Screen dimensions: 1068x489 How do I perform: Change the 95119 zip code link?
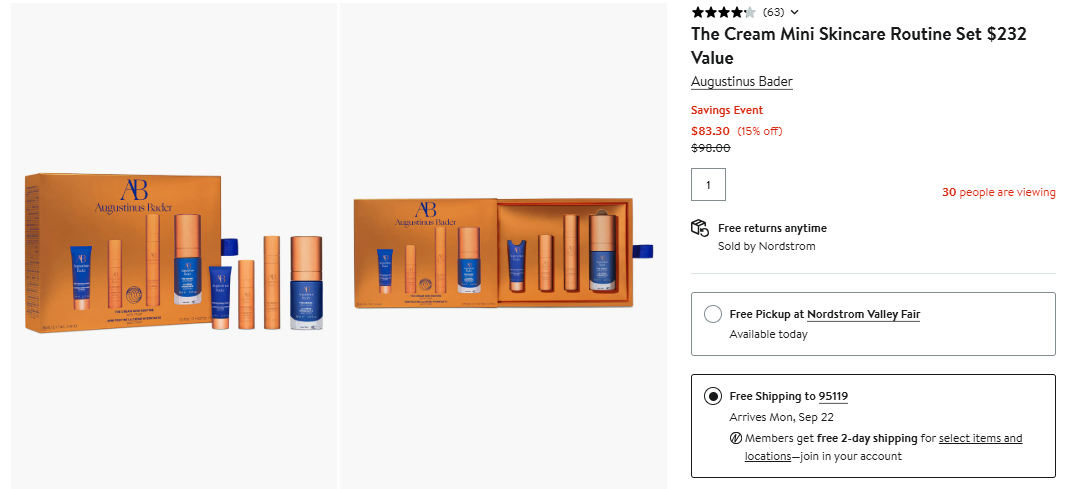pyautogui.click(x=833, y=396)
